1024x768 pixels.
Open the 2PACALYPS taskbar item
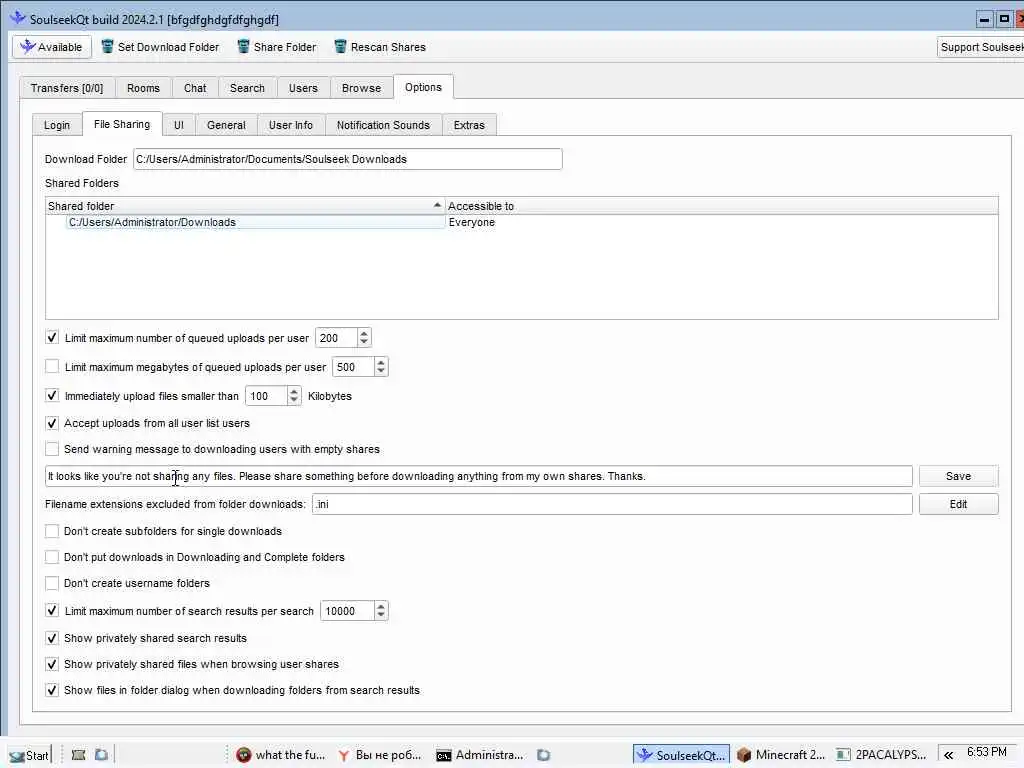881,755
